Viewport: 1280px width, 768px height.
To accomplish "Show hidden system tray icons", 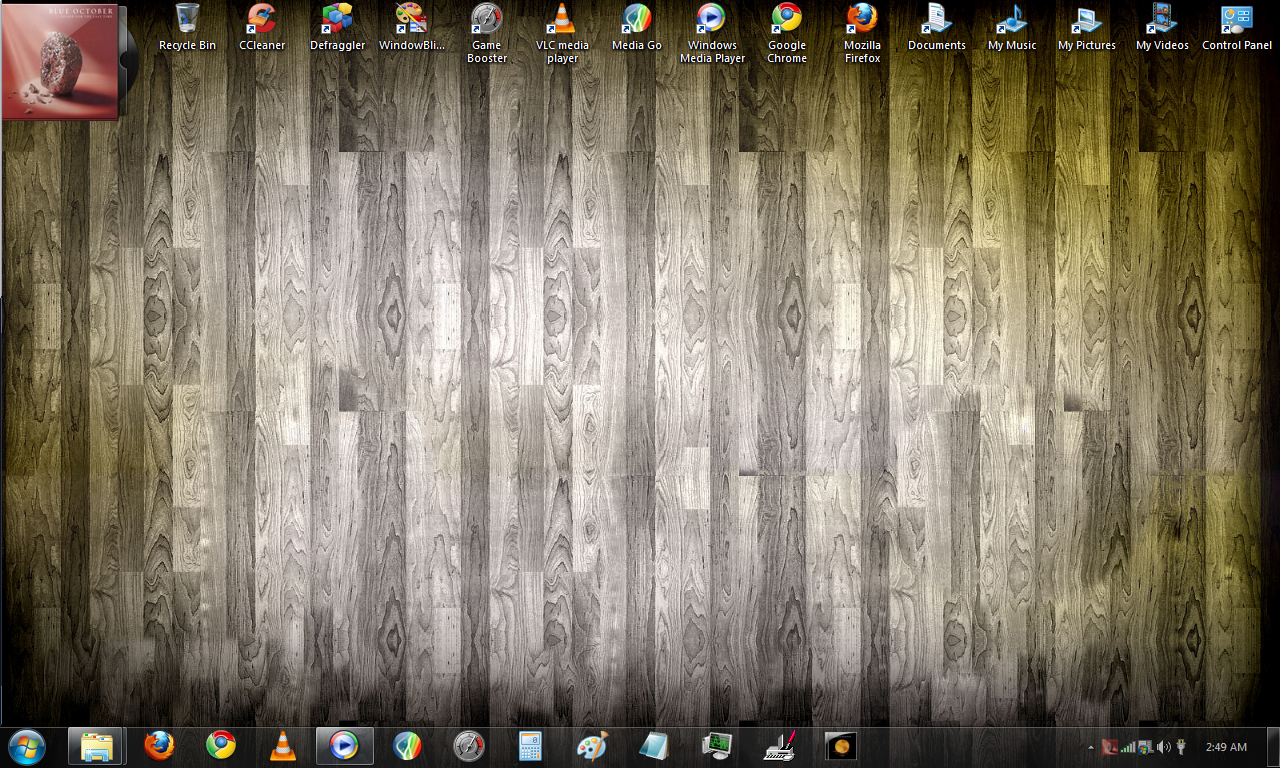I will coord(1091,747).
